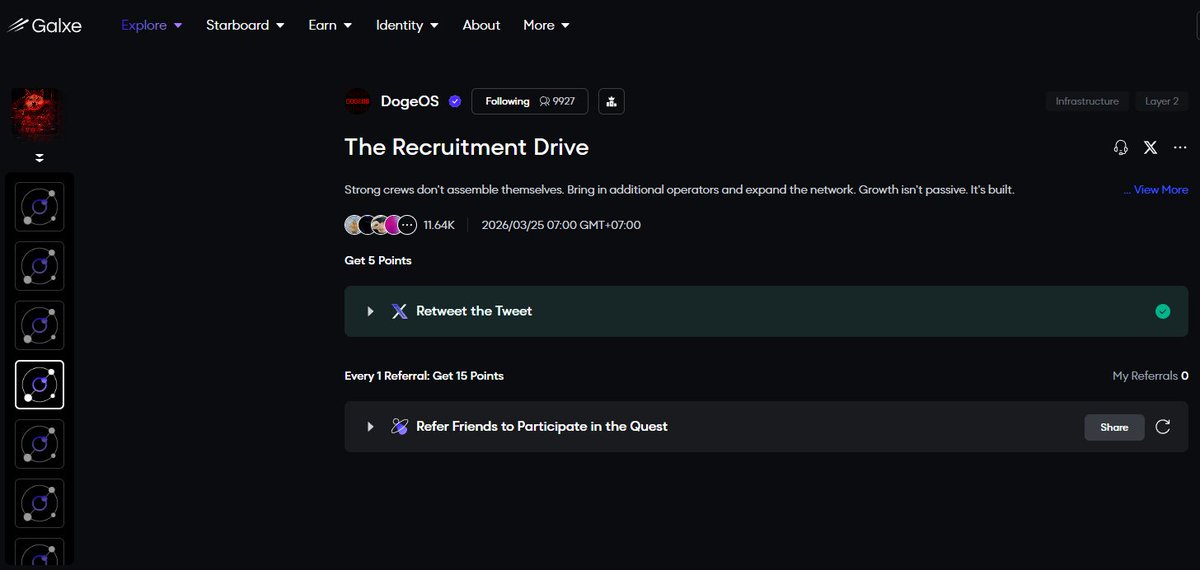Expand the Retweet the Tweet task
1200x570 pixels.
click(370, 311)
